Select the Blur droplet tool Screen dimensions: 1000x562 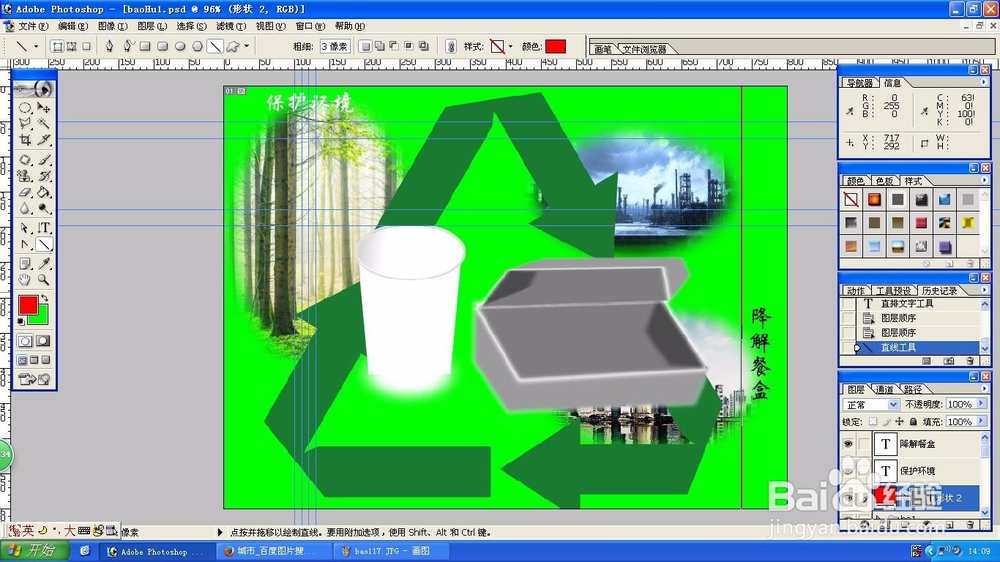pos(26,207)
